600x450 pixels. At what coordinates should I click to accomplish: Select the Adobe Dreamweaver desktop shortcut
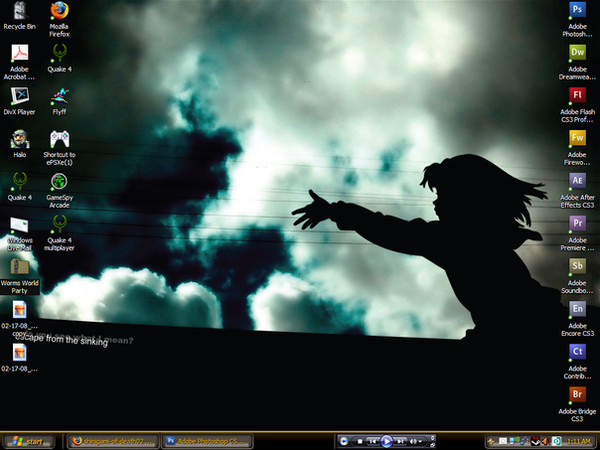pos(577,62)
